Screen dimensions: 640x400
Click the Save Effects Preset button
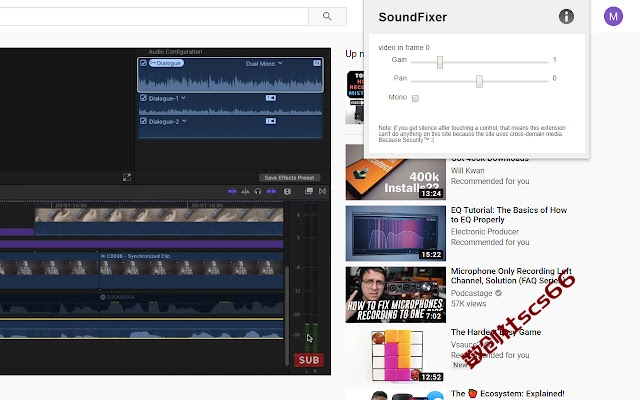point(289,178)
